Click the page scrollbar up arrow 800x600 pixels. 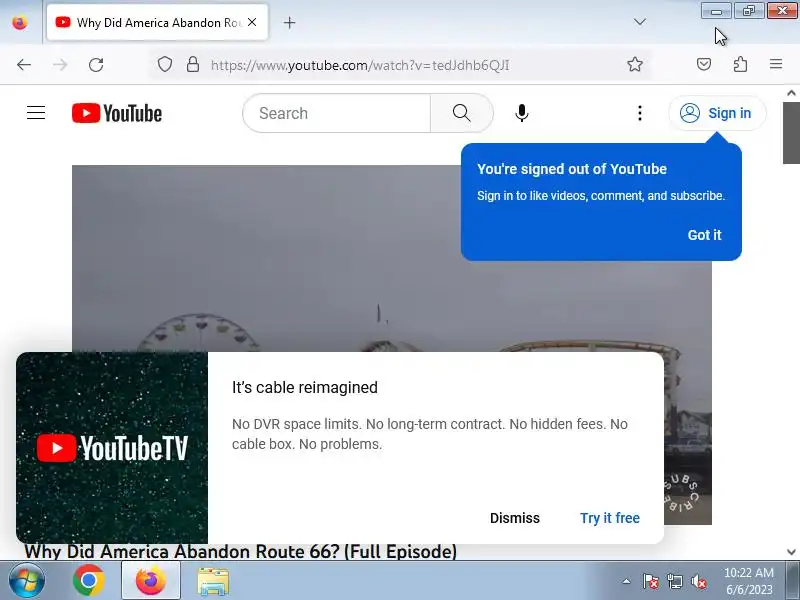(791, 93)
